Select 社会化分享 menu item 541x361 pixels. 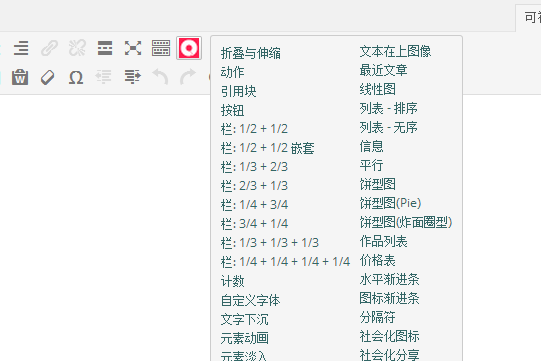click(x=389, y=355)
